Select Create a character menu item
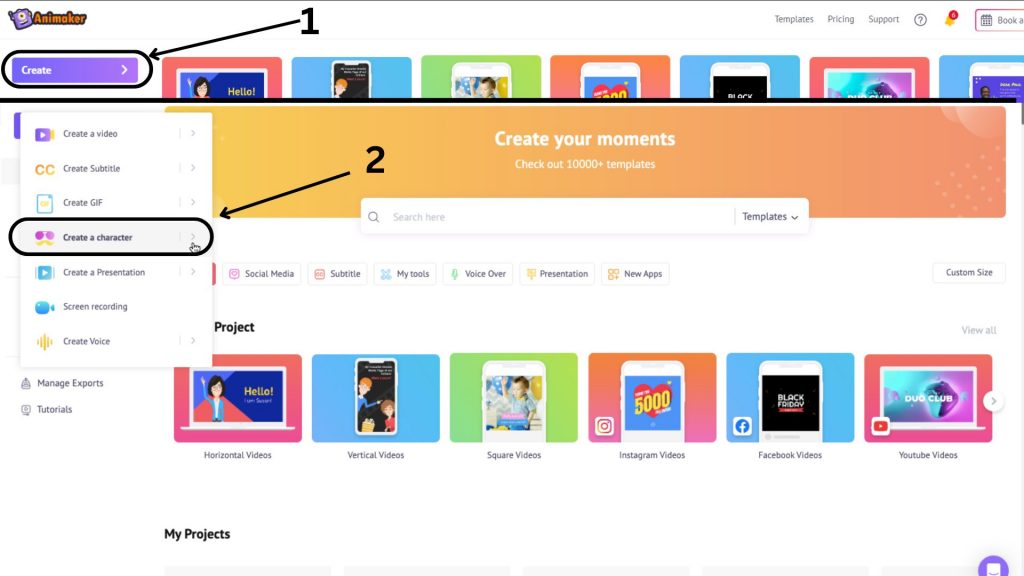Viewport: 1024px width, 576px height. point(111,237)
